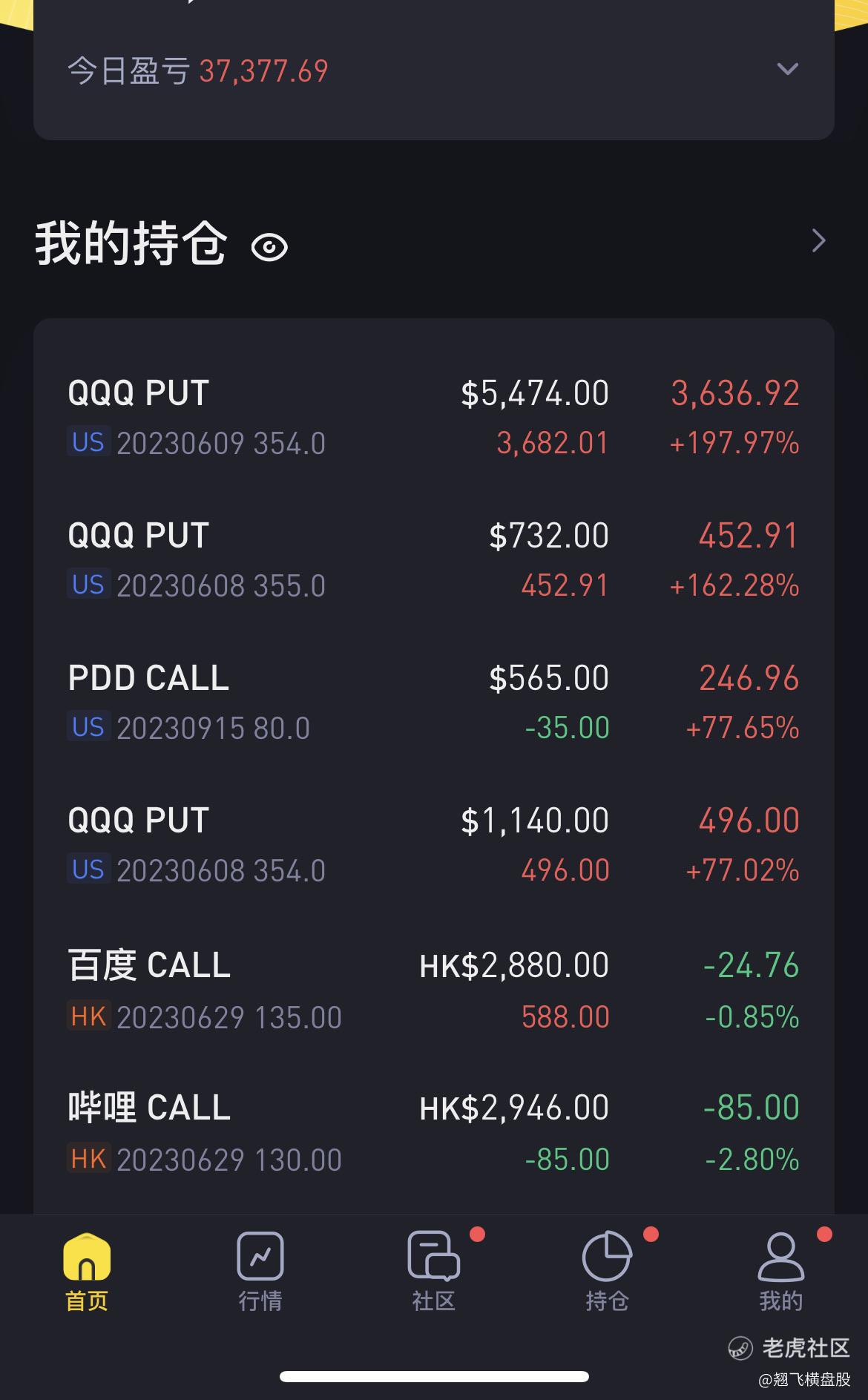This screenshot has width=868, height=1400.
Task: Open QQQ PUT 20230608 354.0 position
Action: (434, 845)
